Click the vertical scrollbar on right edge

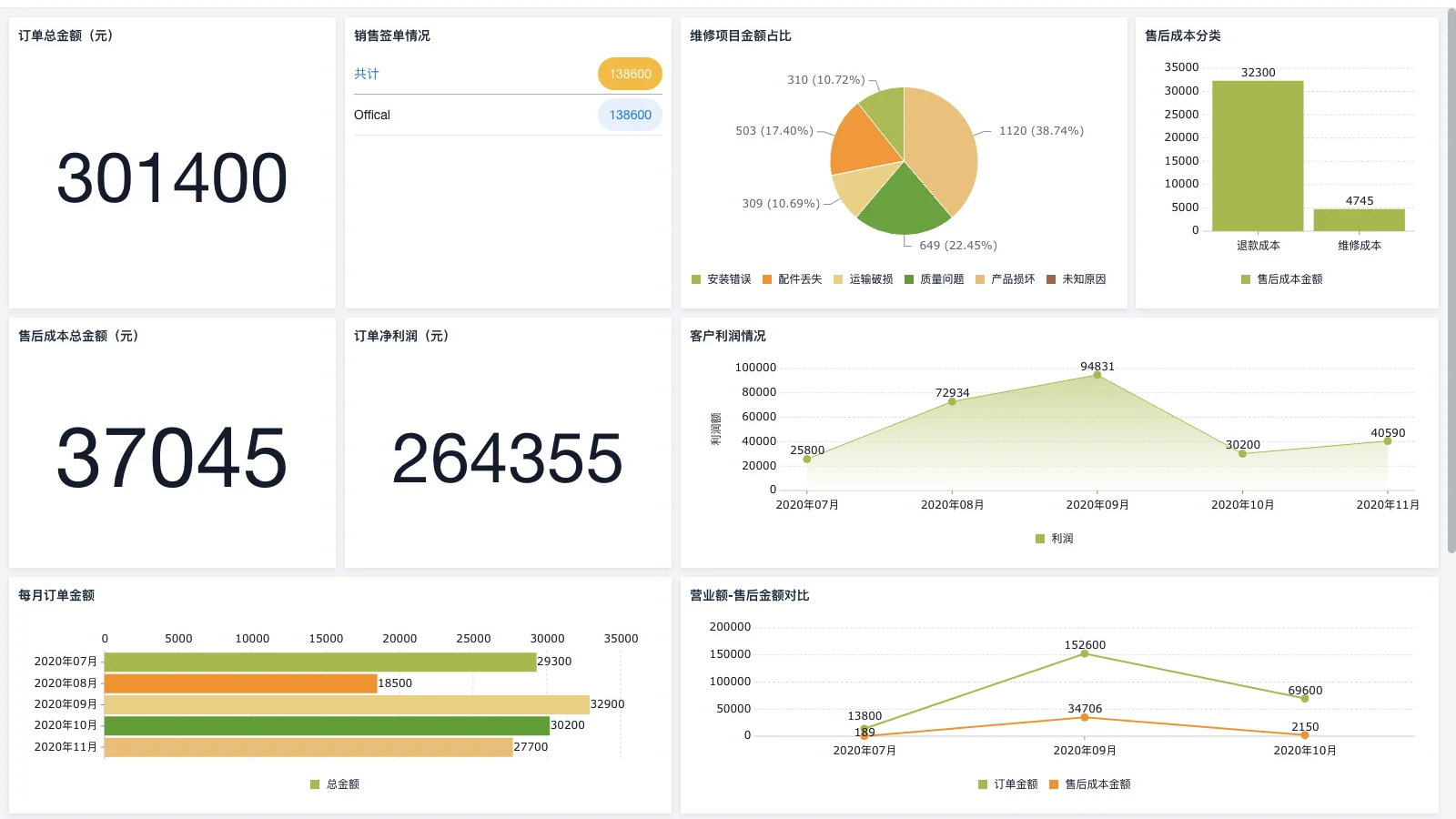point(1451,273)
